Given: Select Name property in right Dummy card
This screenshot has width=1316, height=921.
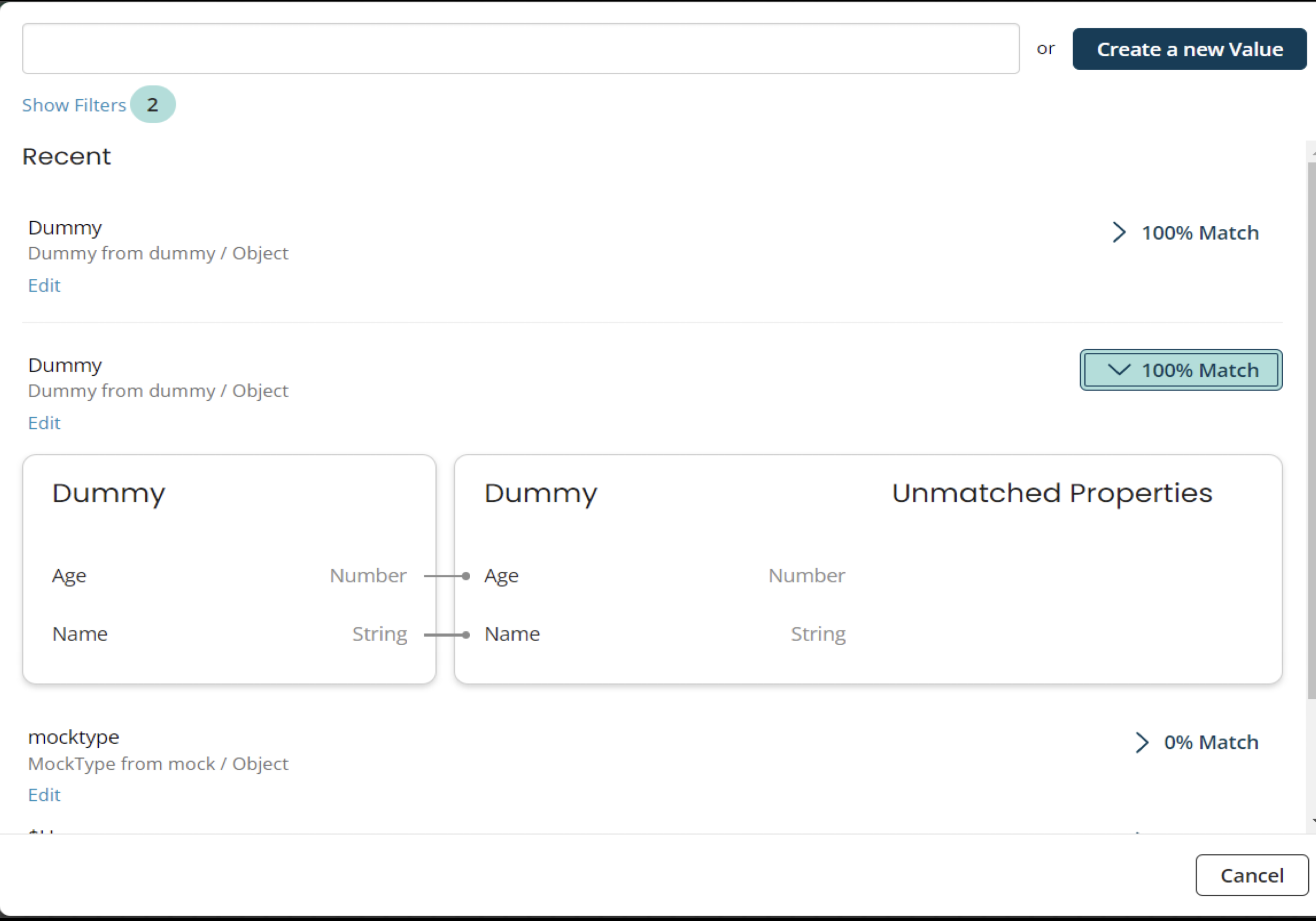Looking at the screenshot, I should [512, 634].
